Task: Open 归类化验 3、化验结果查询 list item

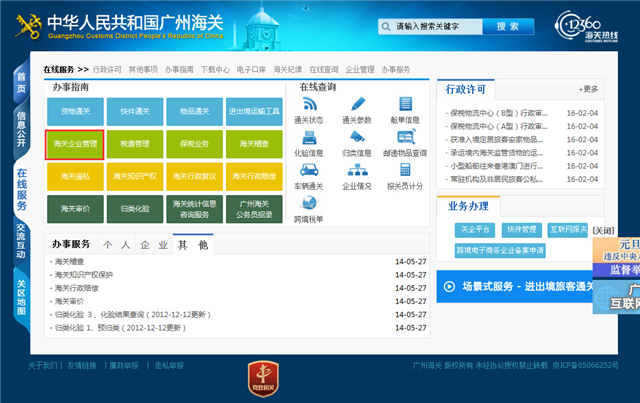Action: 133,315
